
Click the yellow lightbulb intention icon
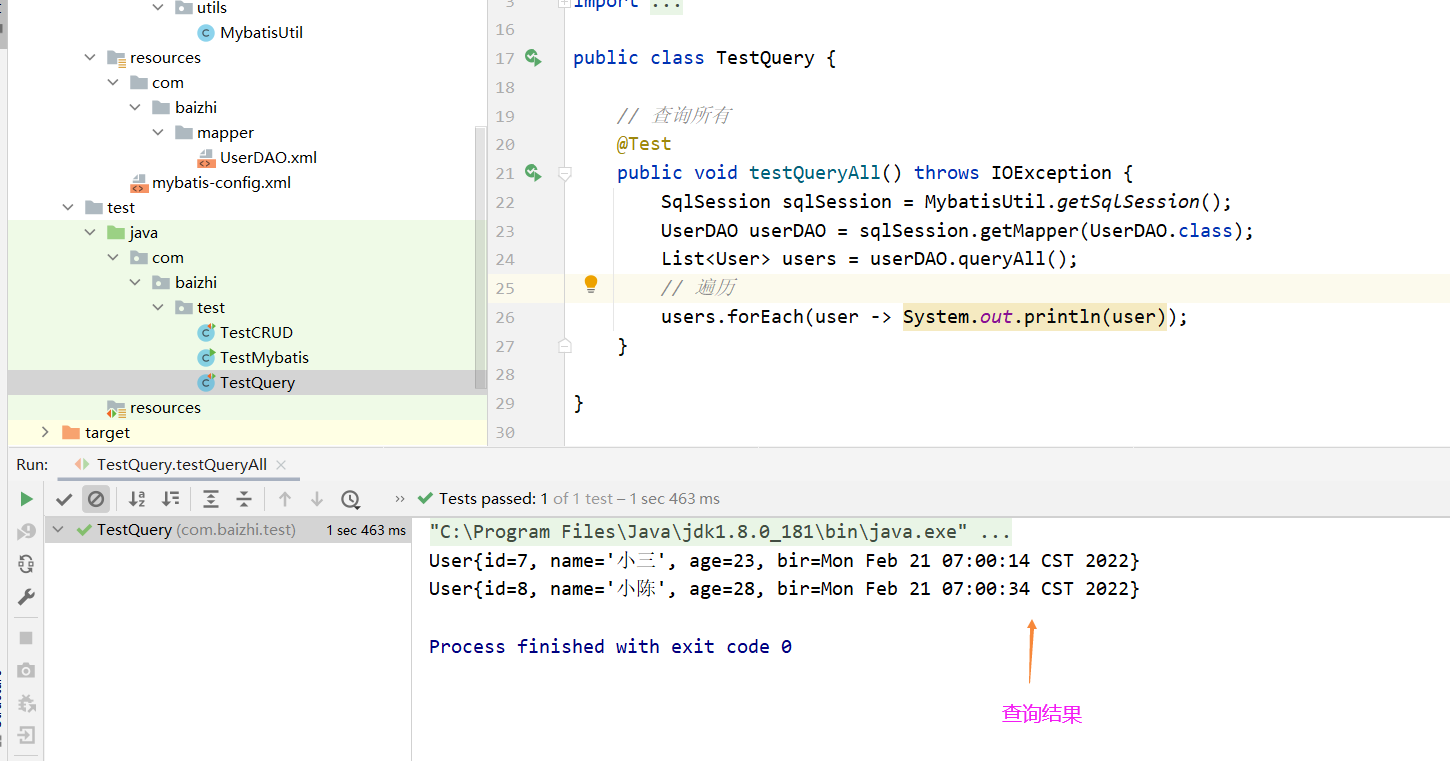pyautogui.click(x=591, y=284)
